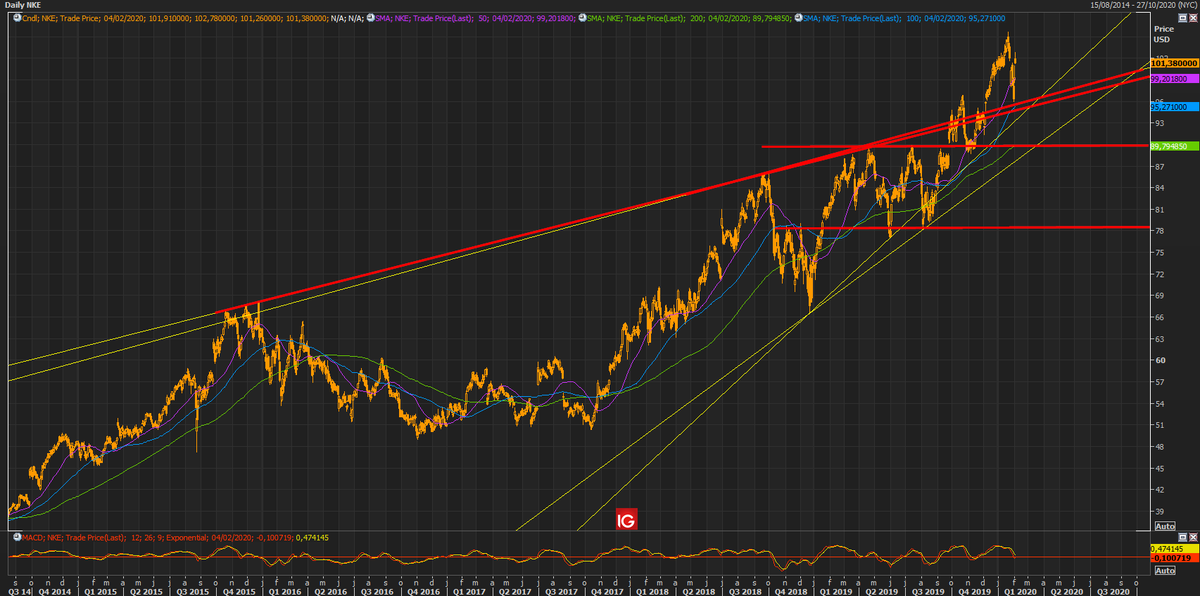Click the SMA 200 legend icon
The height and width of the screenshot is (596, 1200).
581,17
